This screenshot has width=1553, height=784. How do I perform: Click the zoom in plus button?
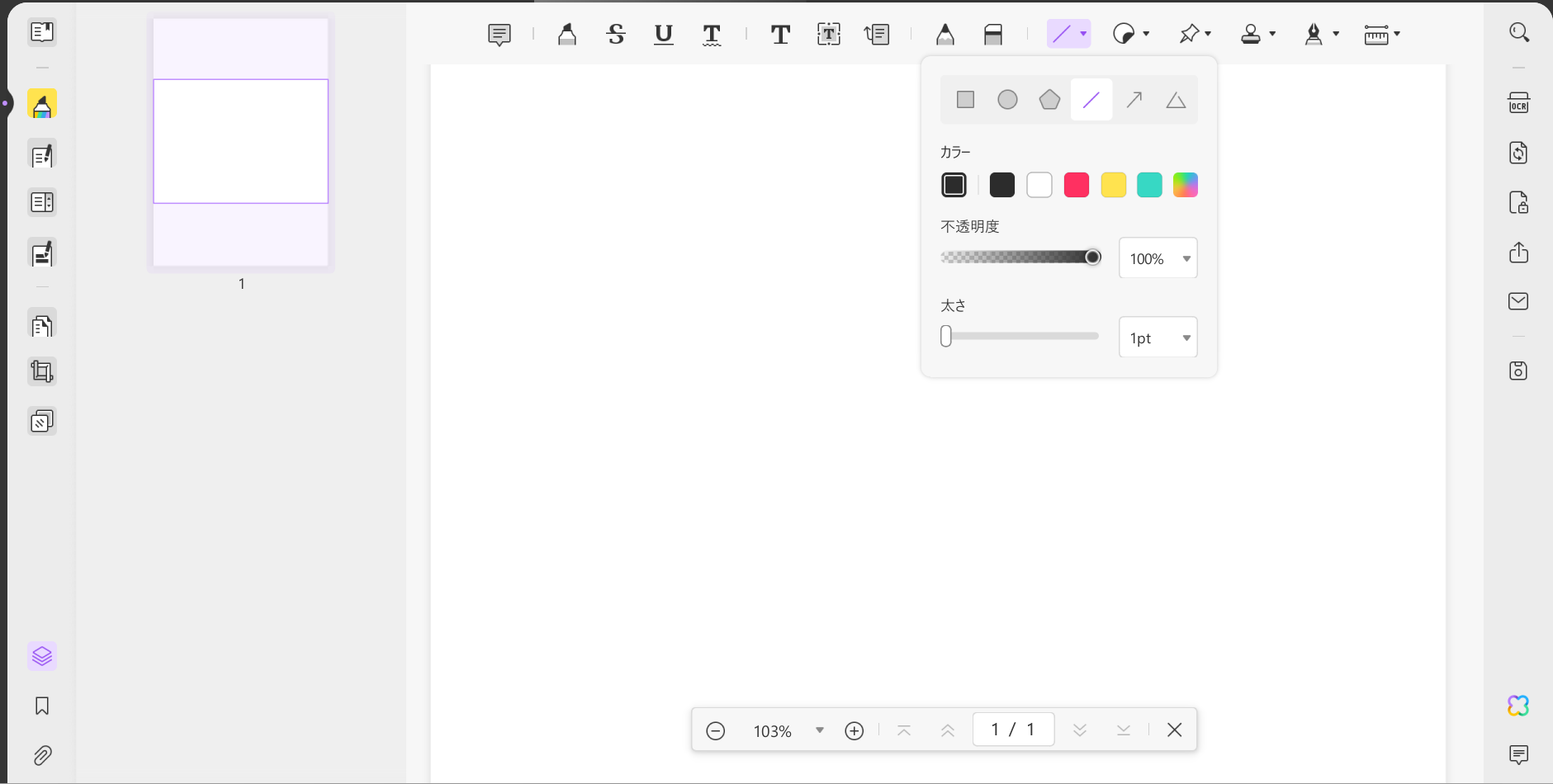pyautogui.click(x=854, y=730)
